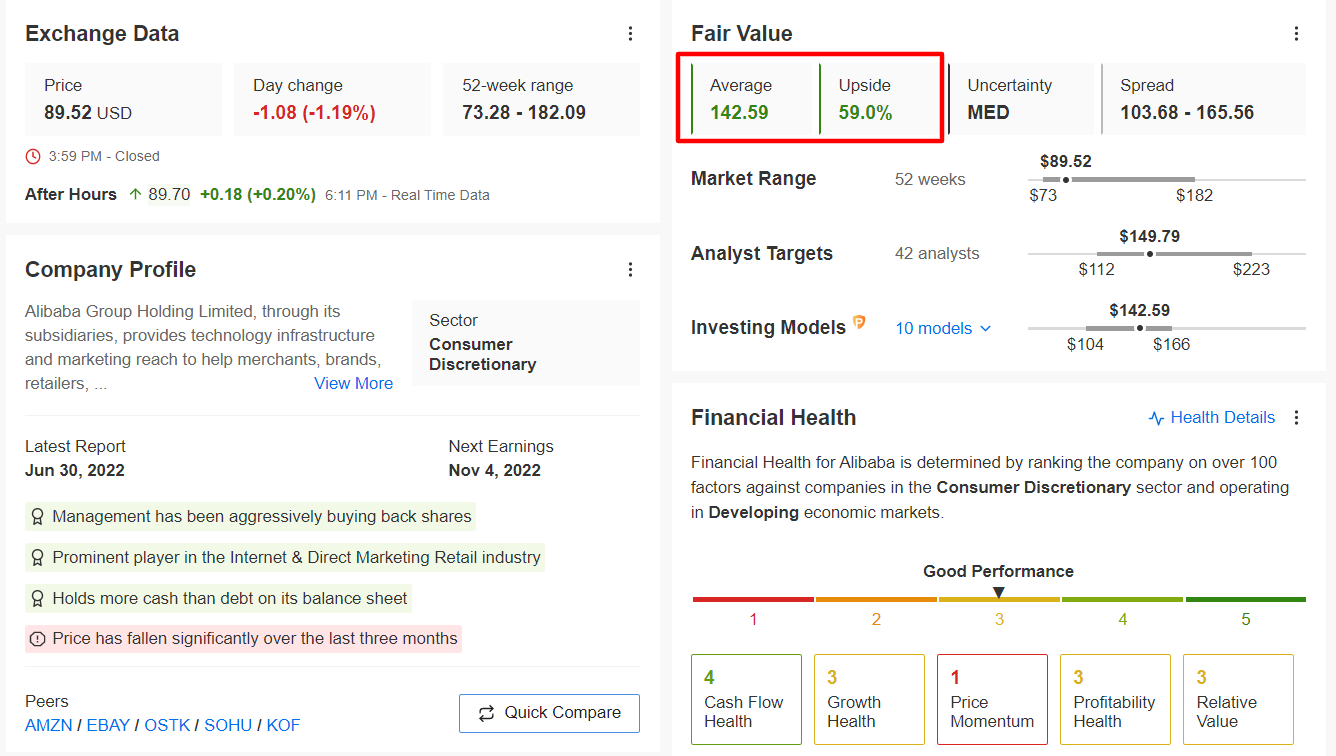Select the Profitability Health card
Image resolution: width=1336 pixels, height=756 pixels.
(x=1115, y=699)
